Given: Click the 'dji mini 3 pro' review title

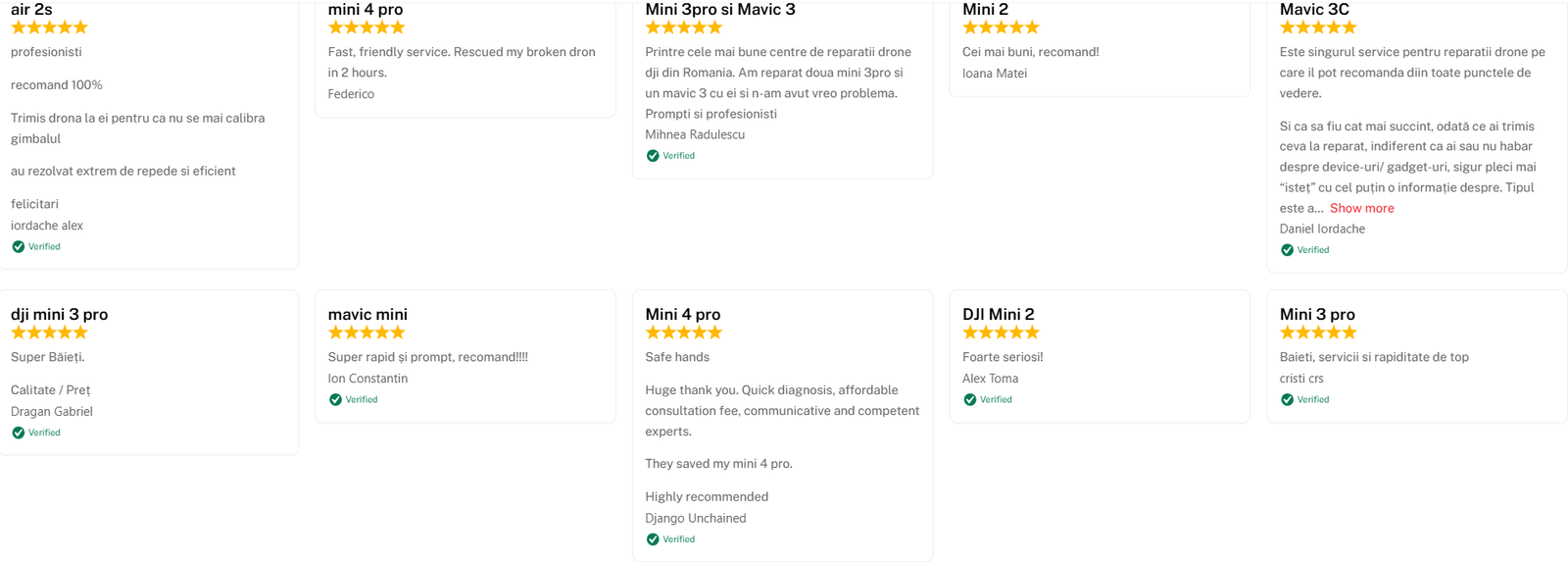Looking at the screenshot, I should click(59, 315).
